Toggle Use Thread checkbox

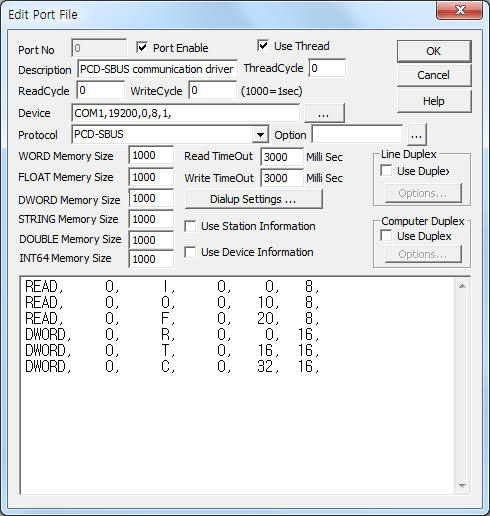coord(263,45)
